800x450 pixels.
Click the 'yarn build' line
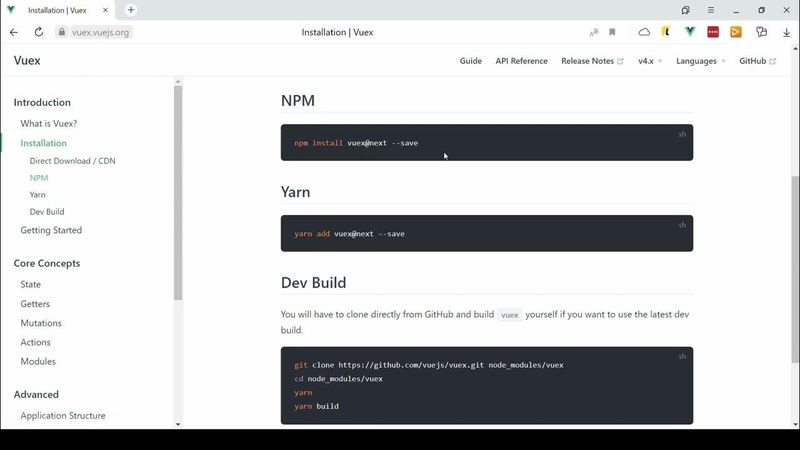[x=316, y=406]
